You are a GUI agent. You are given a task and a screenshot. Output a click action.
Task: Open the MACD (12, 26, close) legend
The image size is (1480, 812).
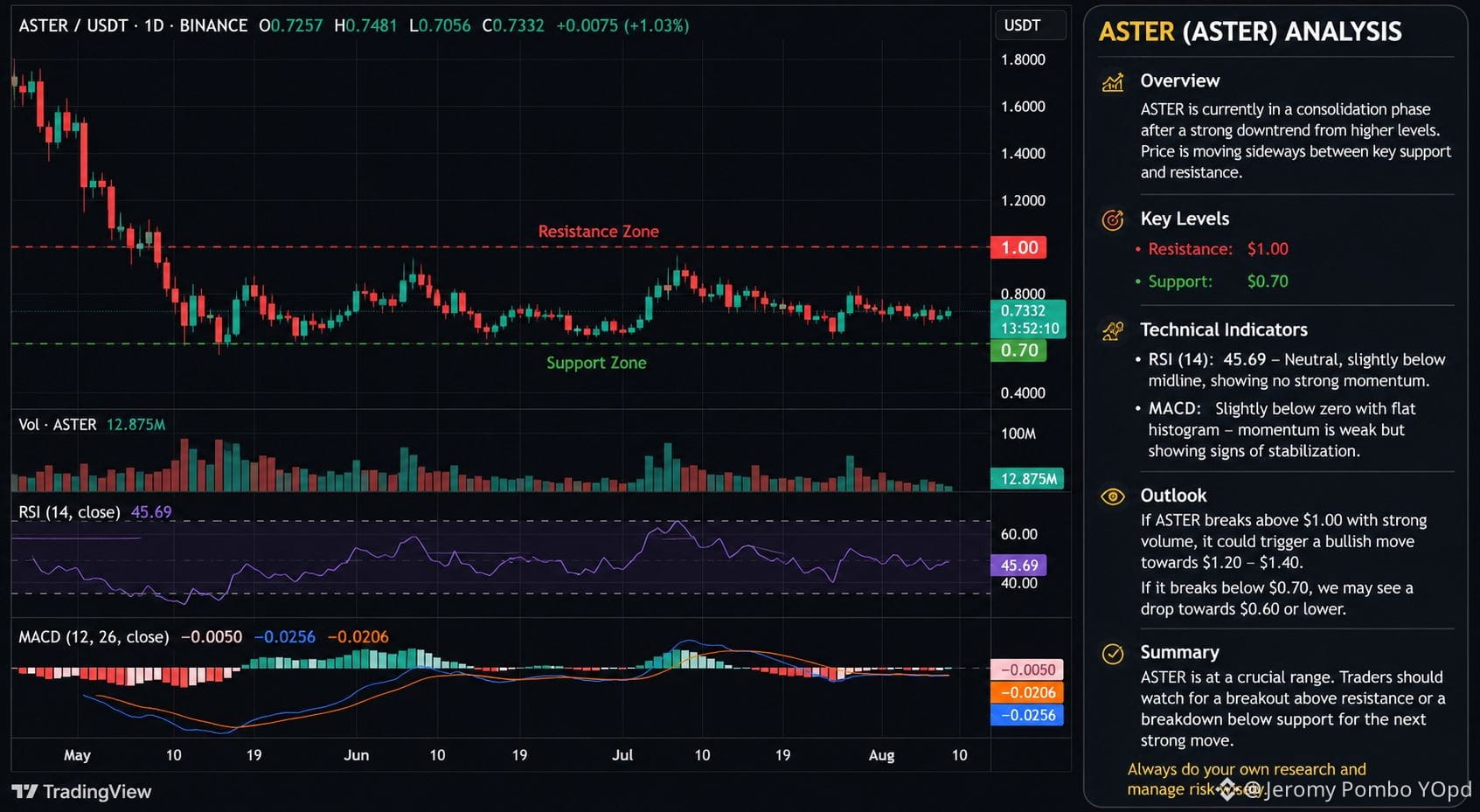94,637
